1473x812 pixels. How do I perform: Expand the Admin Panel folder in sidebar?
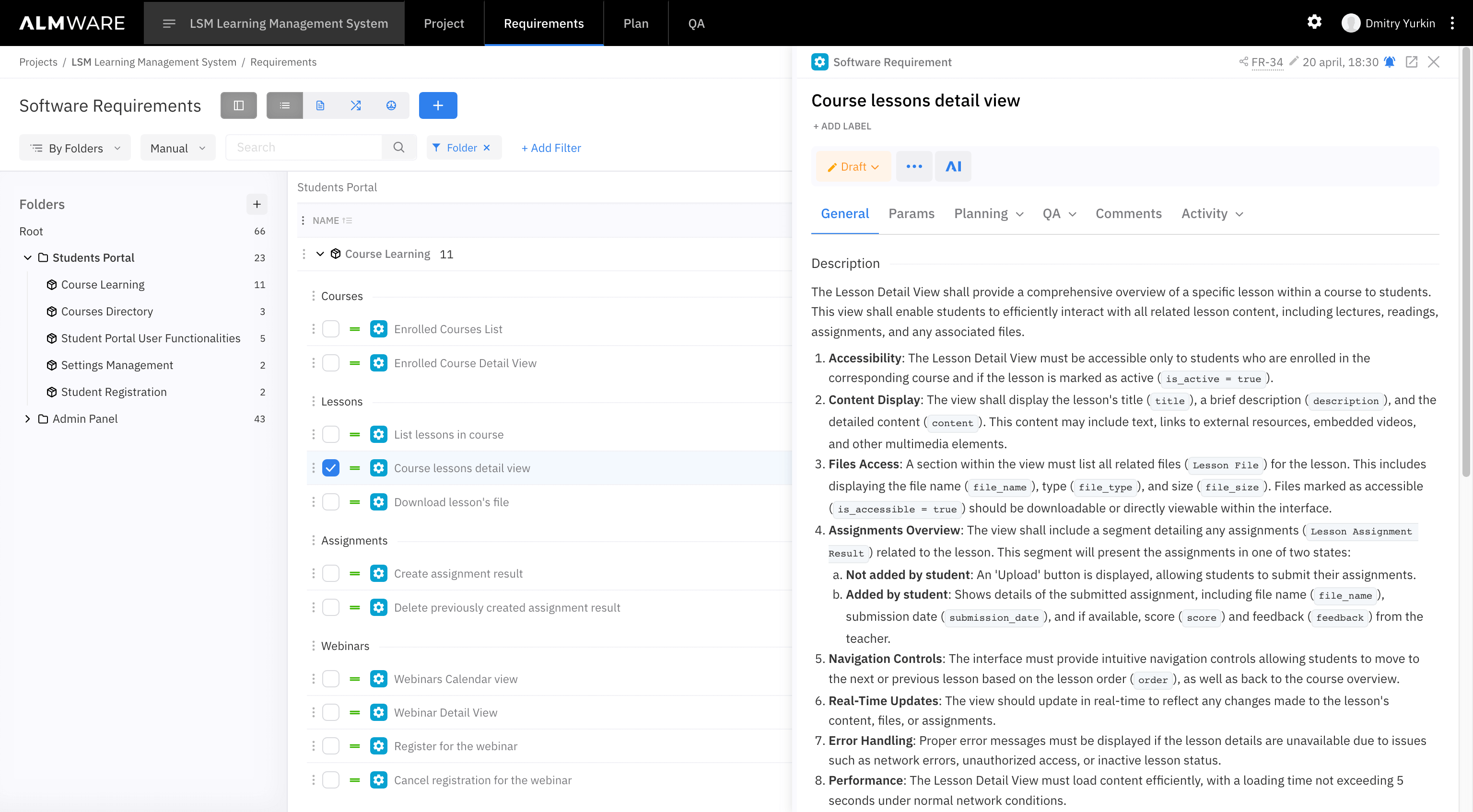(x=27, y=418)
